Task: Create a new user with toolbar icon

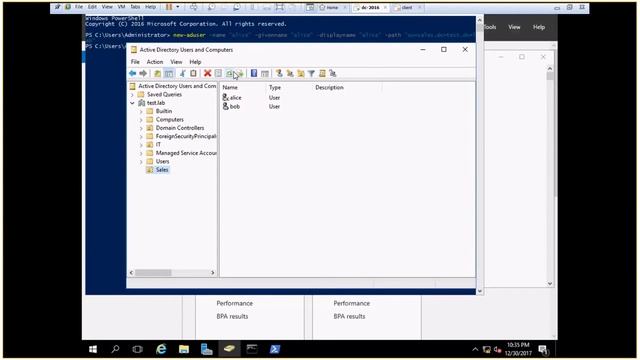Action: (x=279, y=73)
